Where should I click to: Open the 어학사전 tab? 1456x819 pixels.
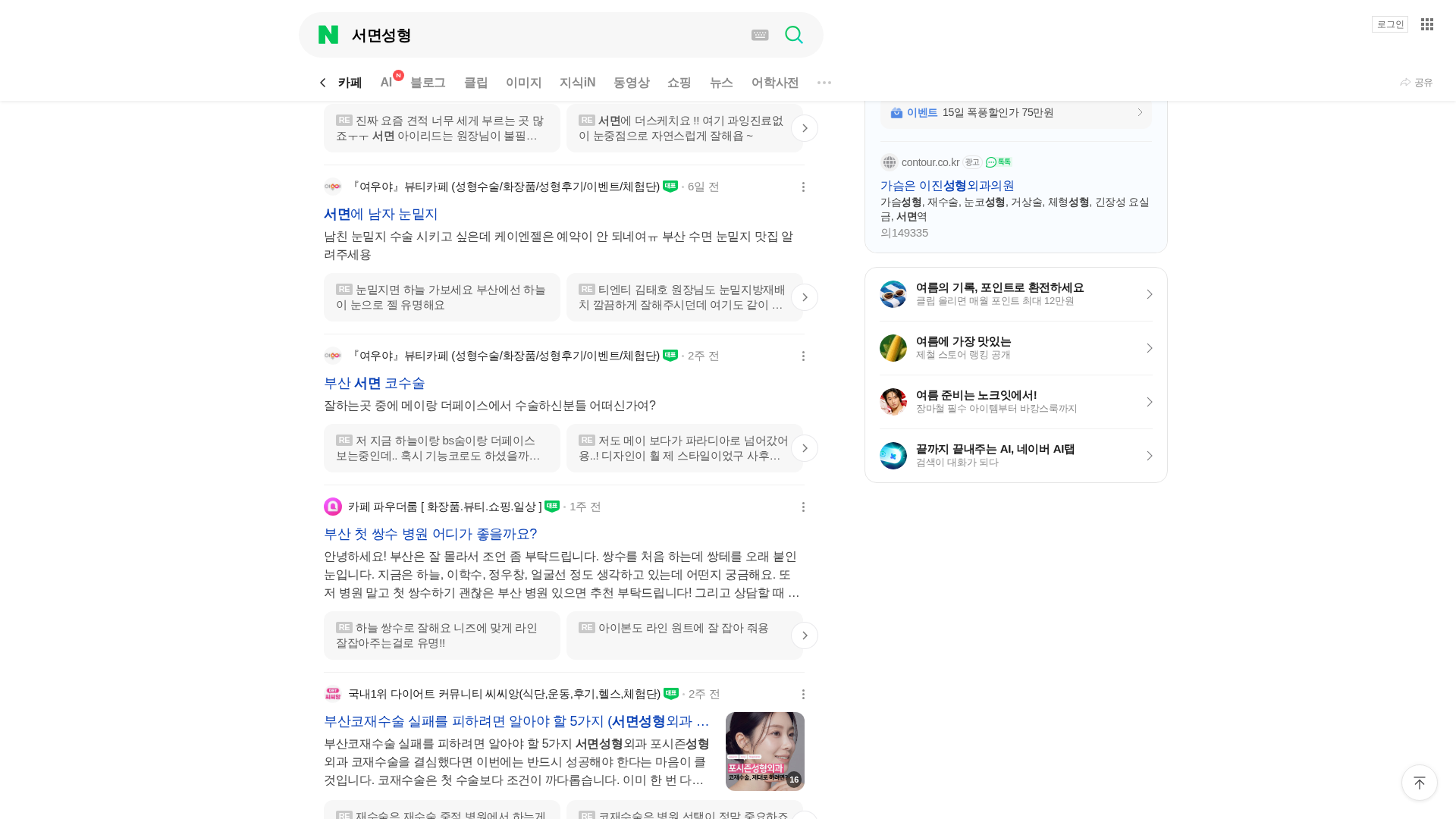click(775, 83)
